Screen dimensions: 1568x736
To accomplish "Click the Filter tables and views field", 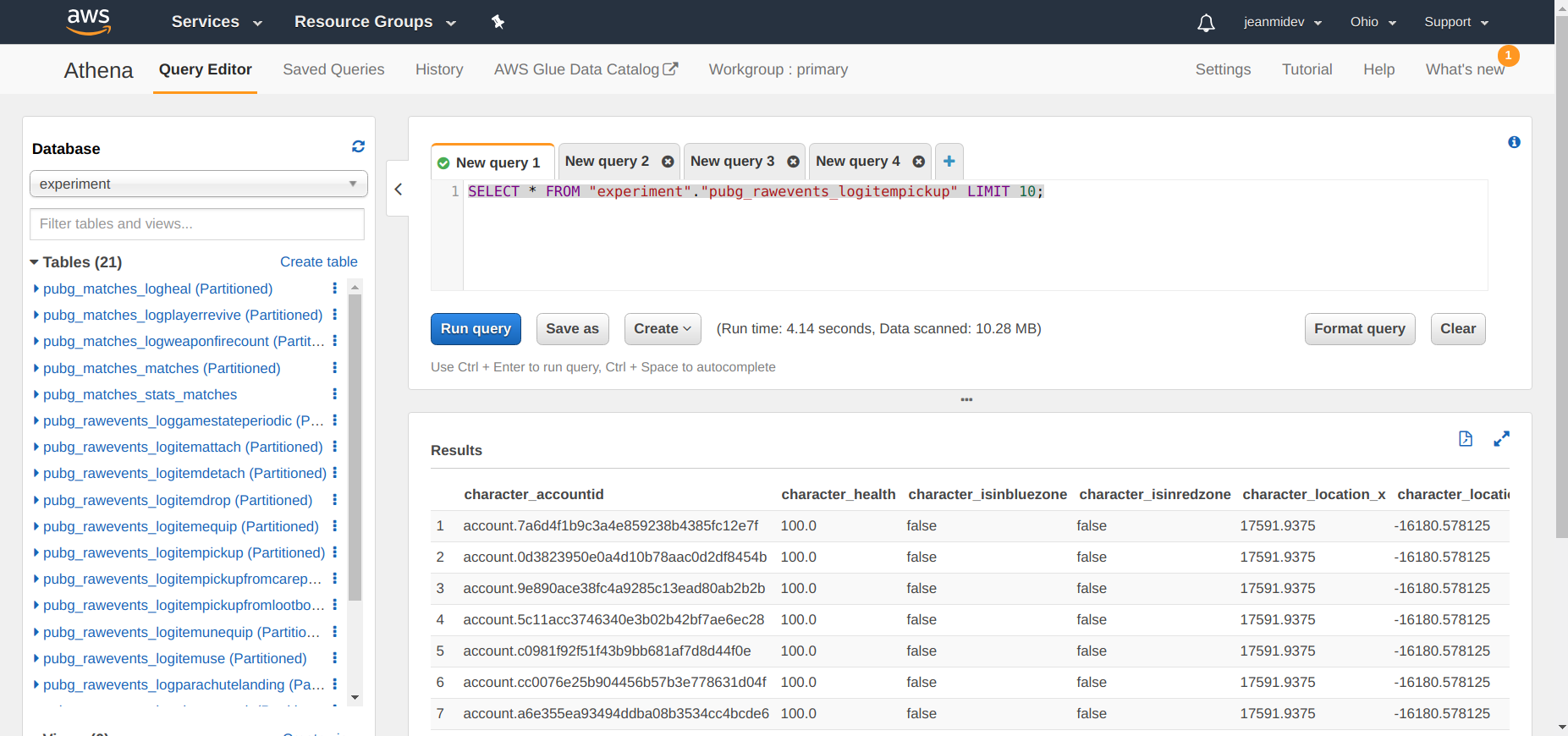I will [197, 224].
